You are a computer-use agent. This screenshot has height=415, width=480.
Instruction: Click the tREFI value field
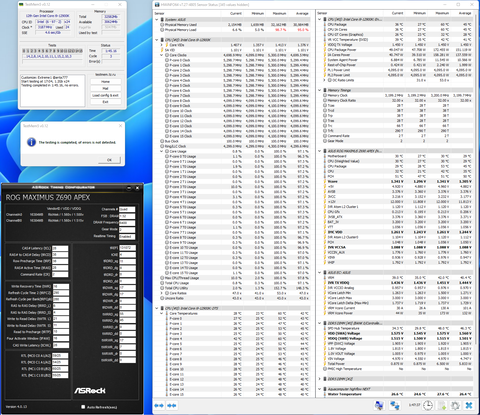click(x=127, y=248)
